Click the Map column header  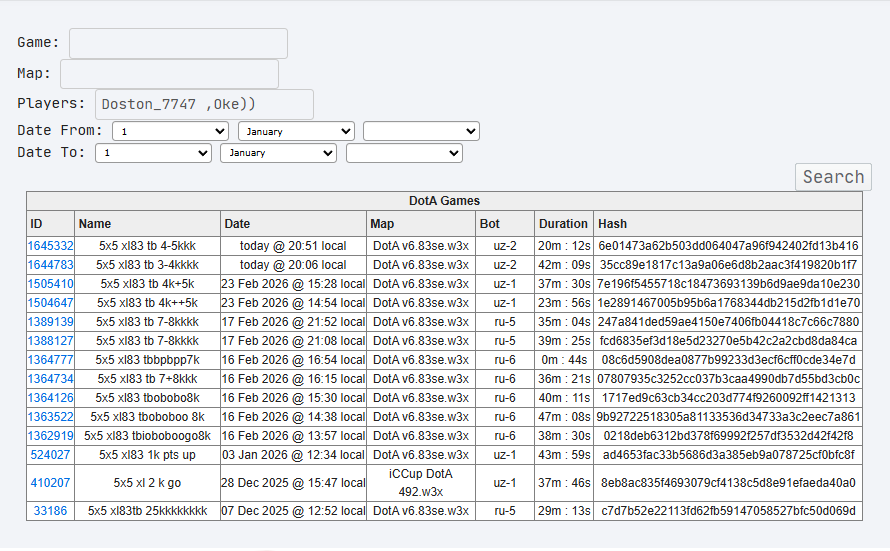point(421,224)
